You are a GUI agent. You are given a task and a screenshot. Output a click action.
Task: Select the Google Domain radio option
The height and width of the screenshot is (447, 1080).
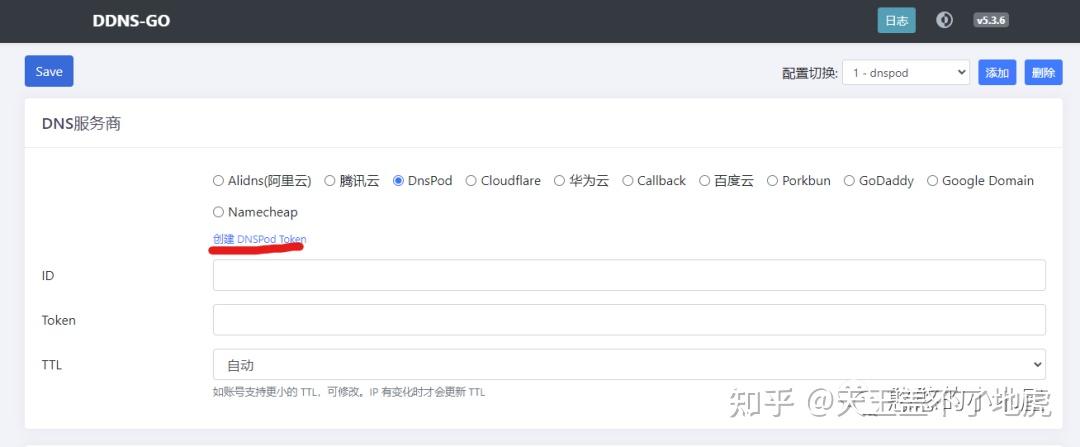(x=933, y=180)
